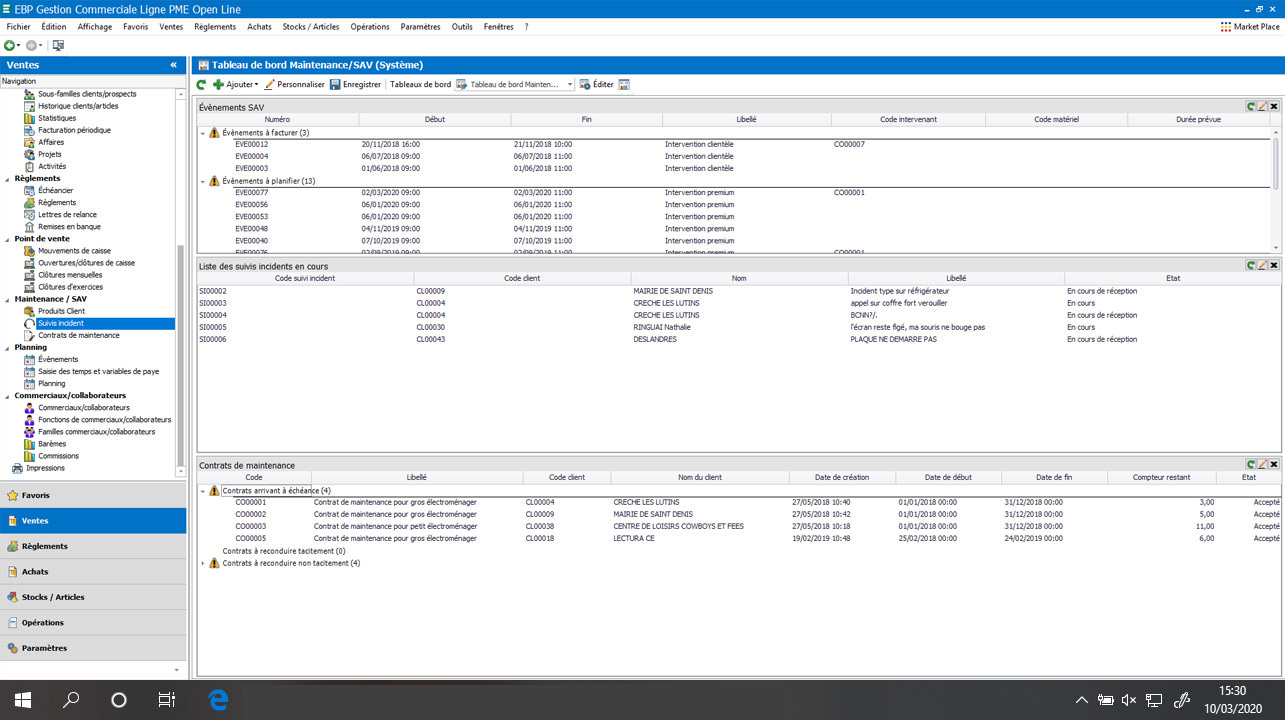The image size is (1285, 720).
Task: Collapse the Maintenance / SAV tree section
Action: click(x=8, y=300)
